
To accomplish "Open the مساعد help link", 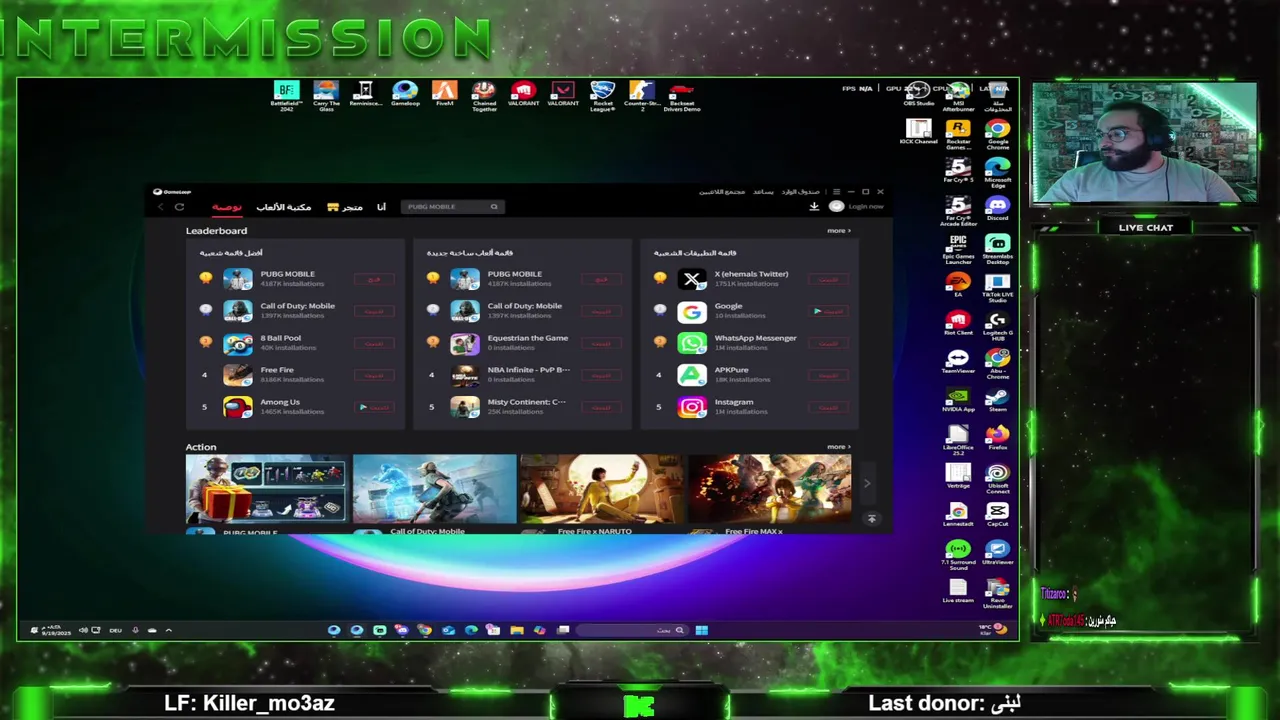I will (x=763, y=192).
